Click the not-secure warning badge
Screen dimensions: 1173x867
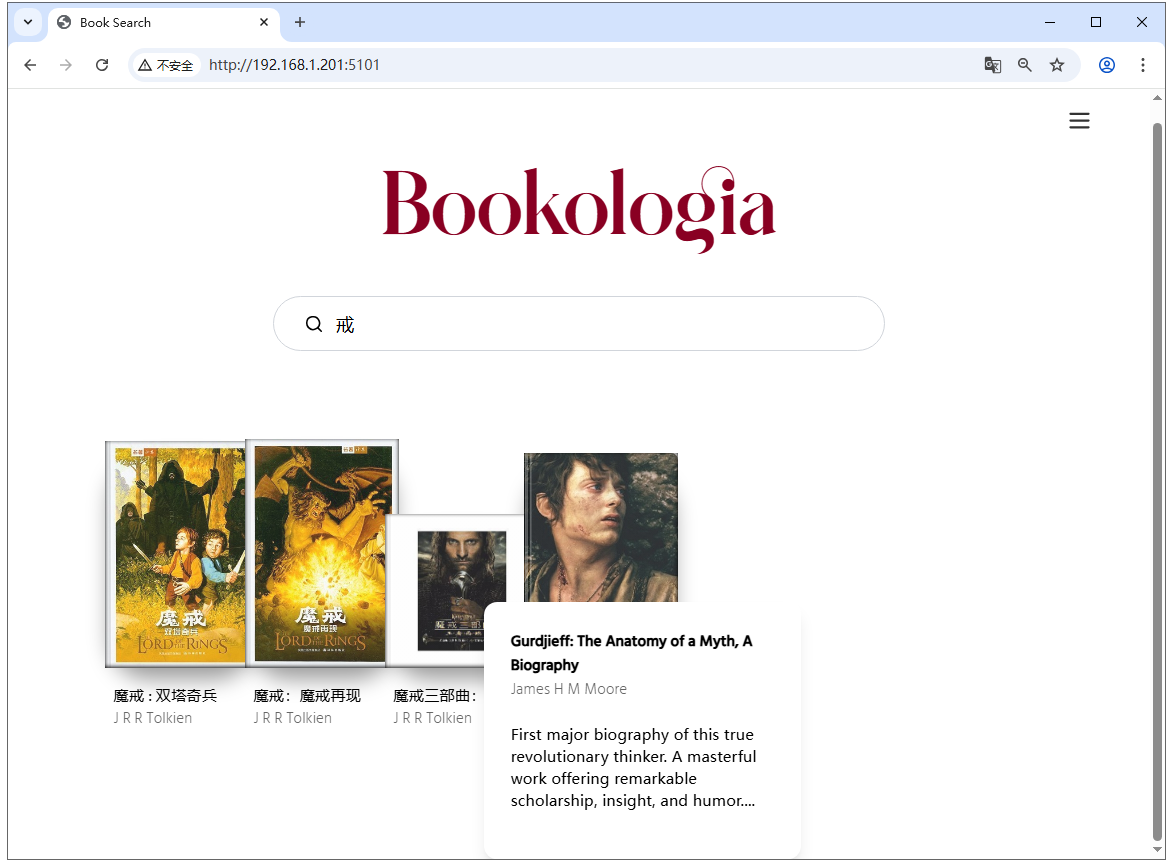click(x=165, y=65)
